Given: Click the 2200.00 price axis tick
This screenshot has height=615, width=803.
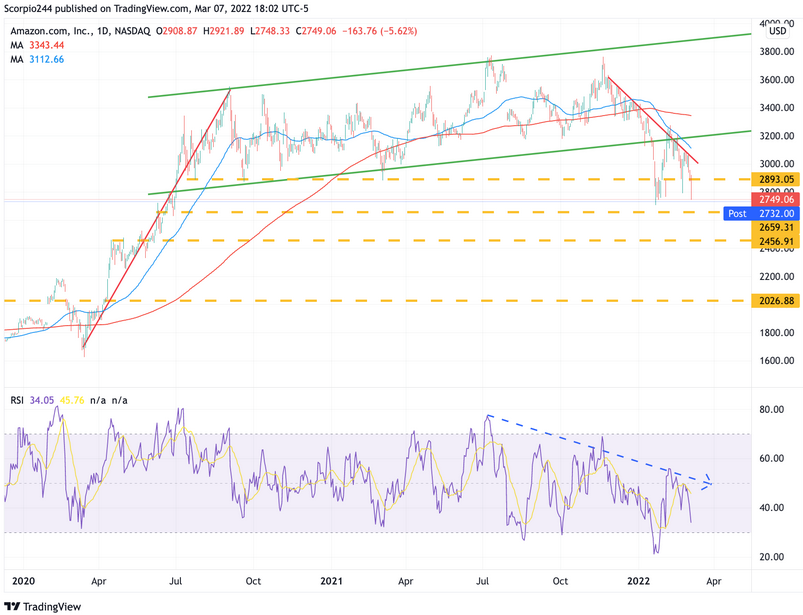Looking at the screenshot, I should pyautogui.click(x=777, y=277).
